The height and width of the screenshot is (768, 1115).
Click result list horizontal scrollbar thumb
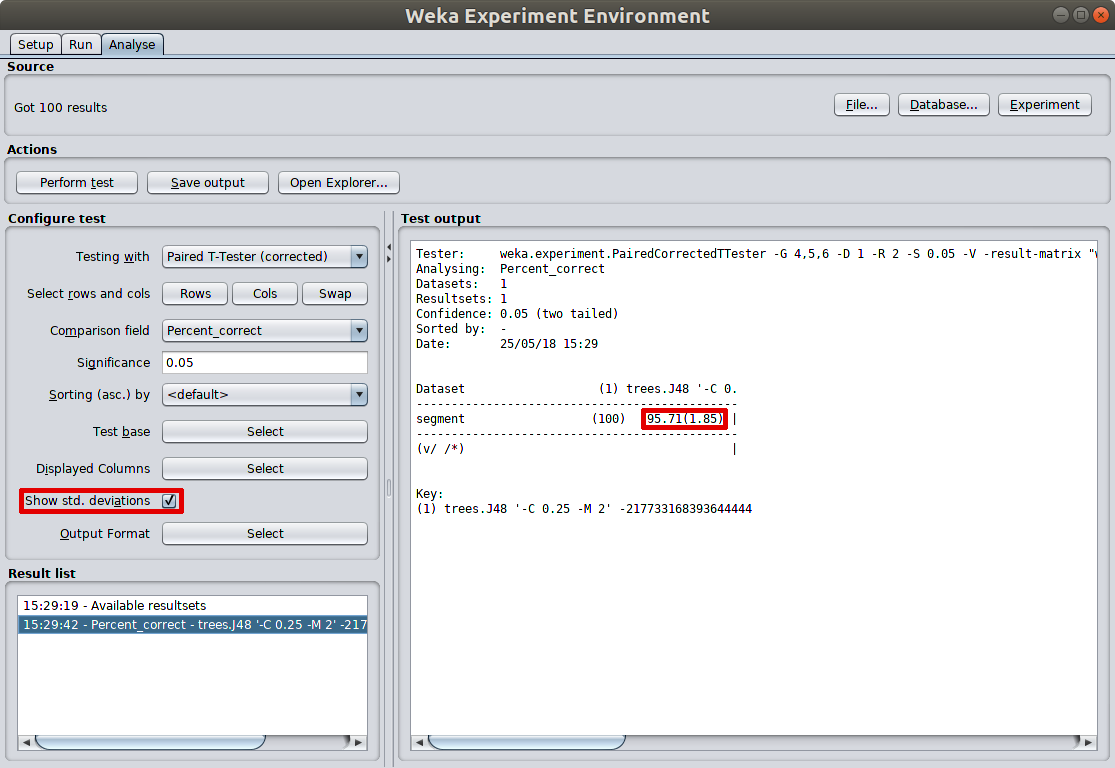150,742
